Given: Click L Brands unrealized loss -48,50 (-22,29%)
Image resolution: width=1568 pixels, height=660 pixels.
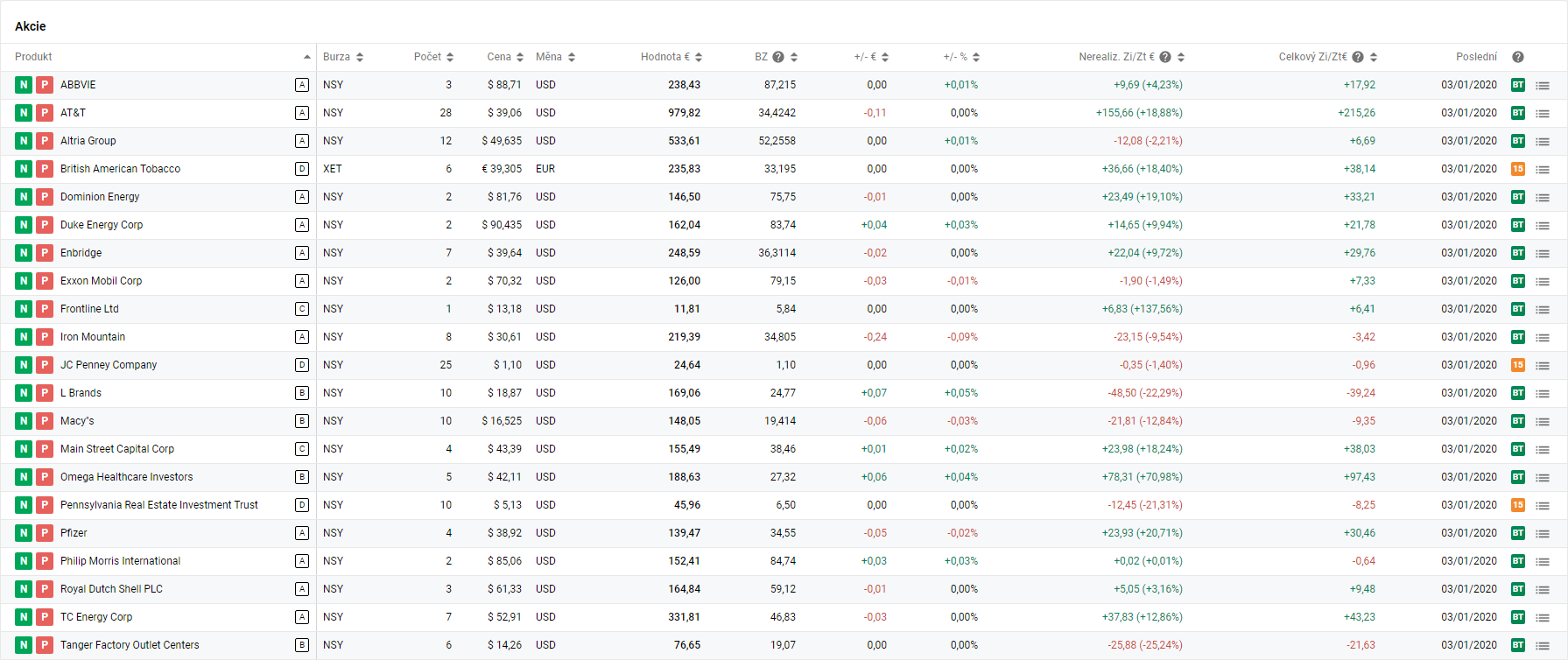Looking at the screenshot, I should (x=1144, y=393).
